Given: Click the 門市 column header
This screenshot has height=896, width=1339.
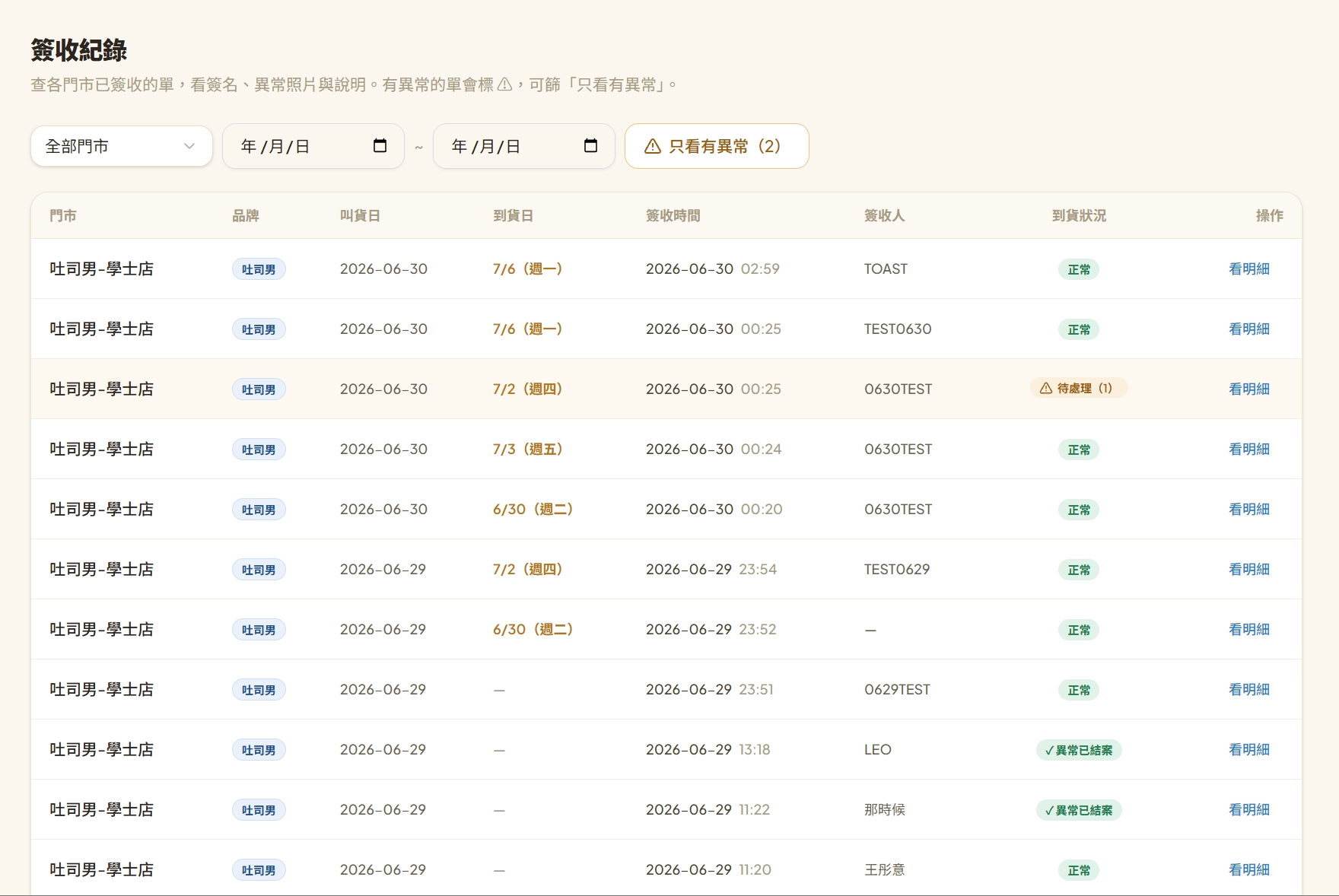Looking at the screenshot, I should [63, 215].
